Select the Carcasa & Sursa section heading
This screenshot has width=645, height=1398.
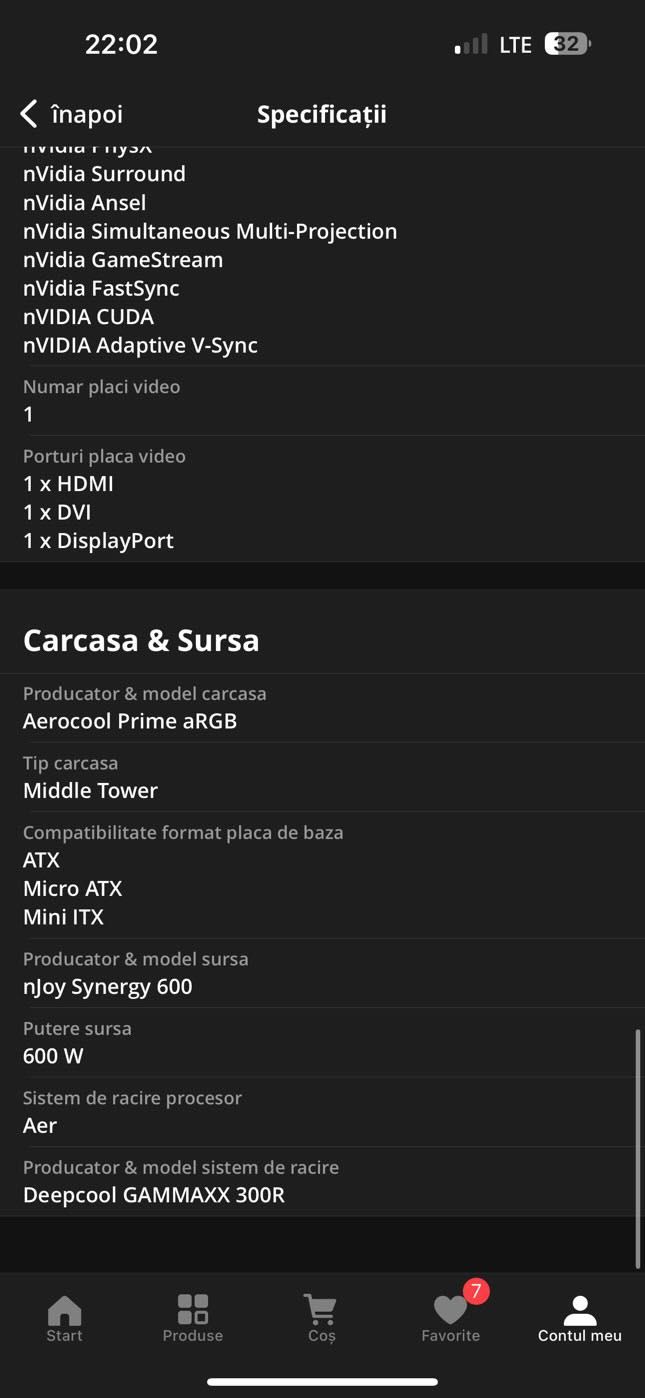click(141, 640)
